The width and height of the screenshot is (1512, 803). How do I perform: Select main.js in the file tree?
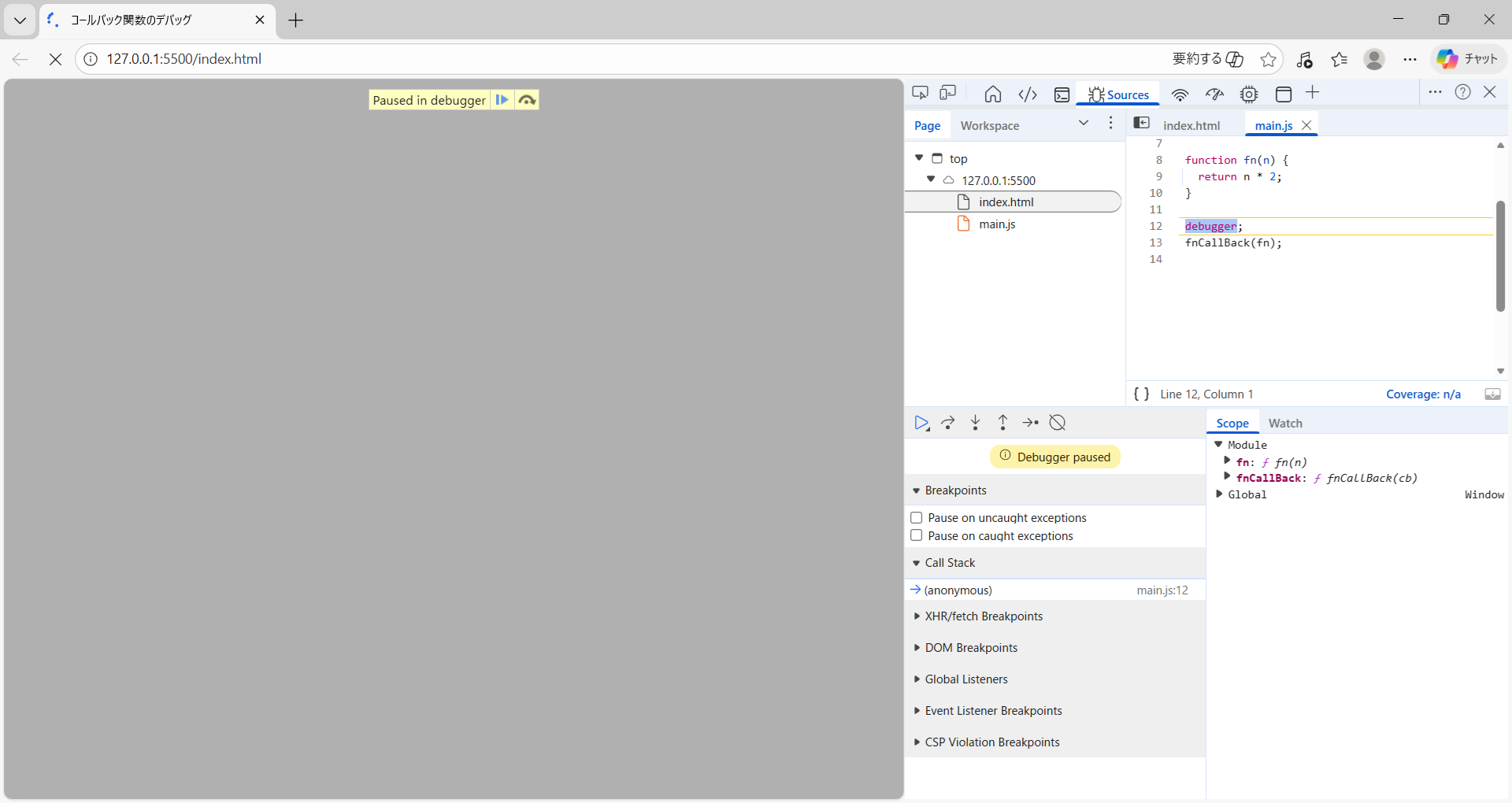pos(997,224)
